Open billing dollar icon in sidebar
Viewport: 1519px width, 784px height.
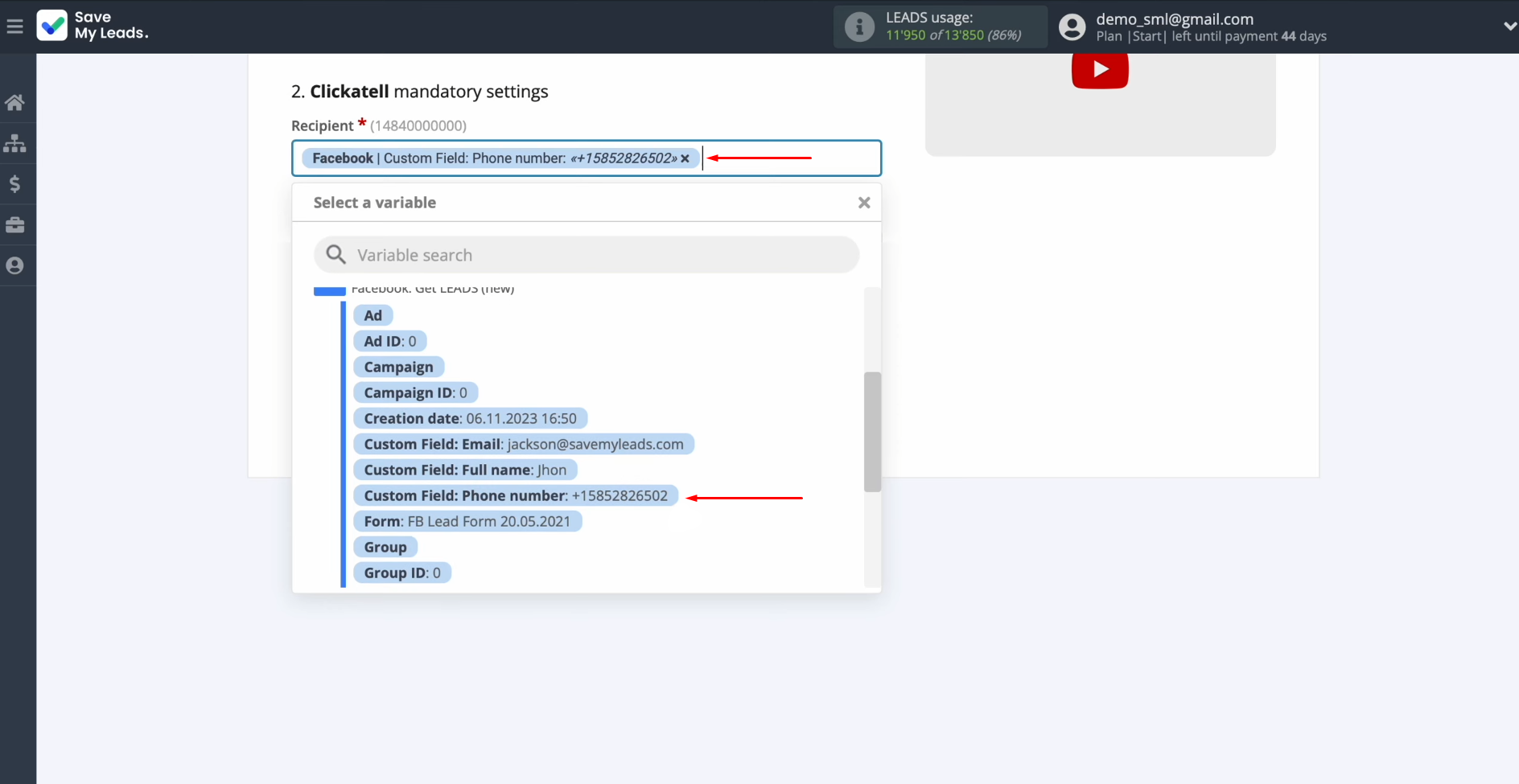click(x=14, y=184)
